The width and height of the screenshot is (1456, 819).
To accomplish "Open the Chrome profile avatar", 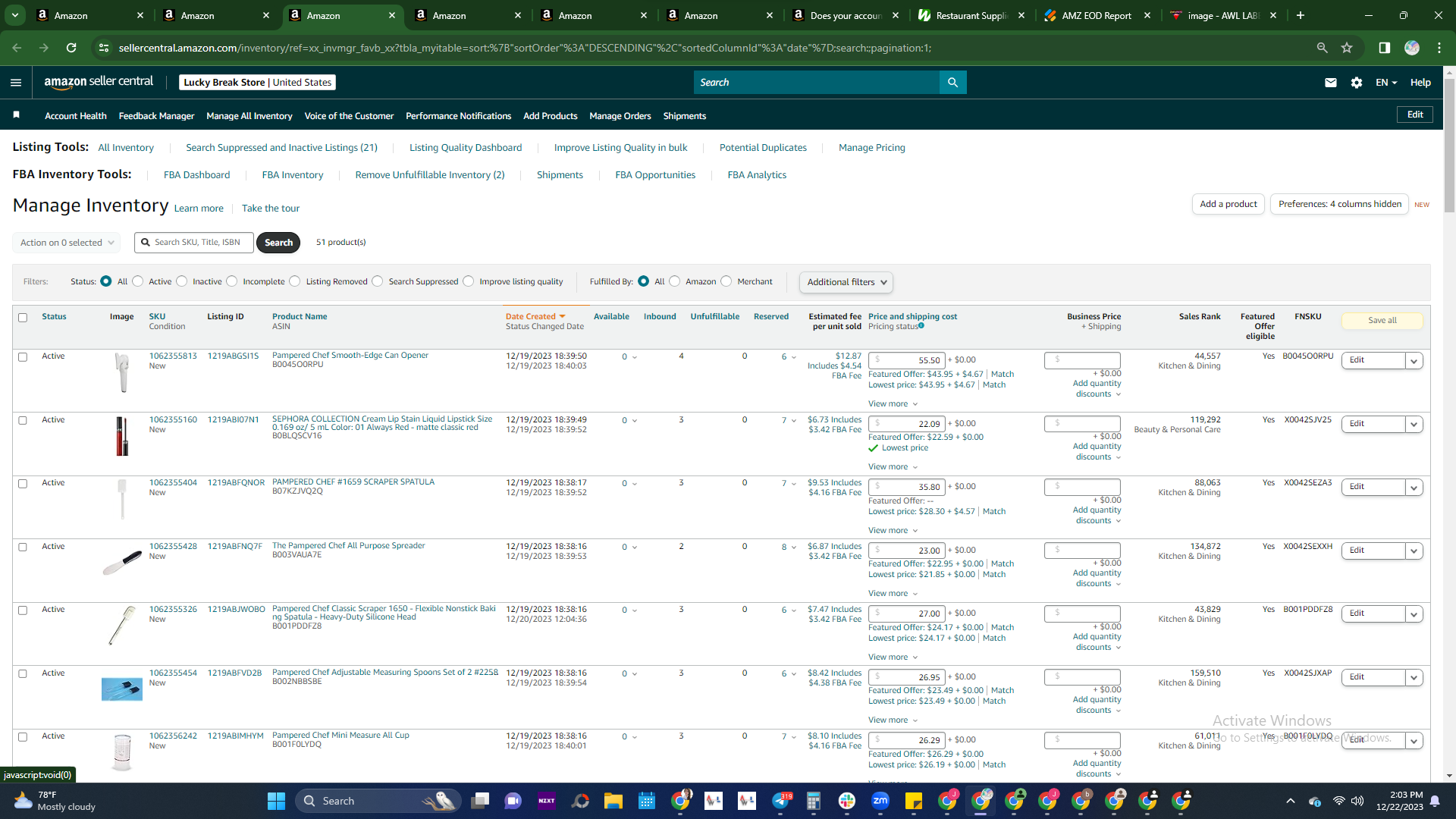I will [x=1412, y=48].
